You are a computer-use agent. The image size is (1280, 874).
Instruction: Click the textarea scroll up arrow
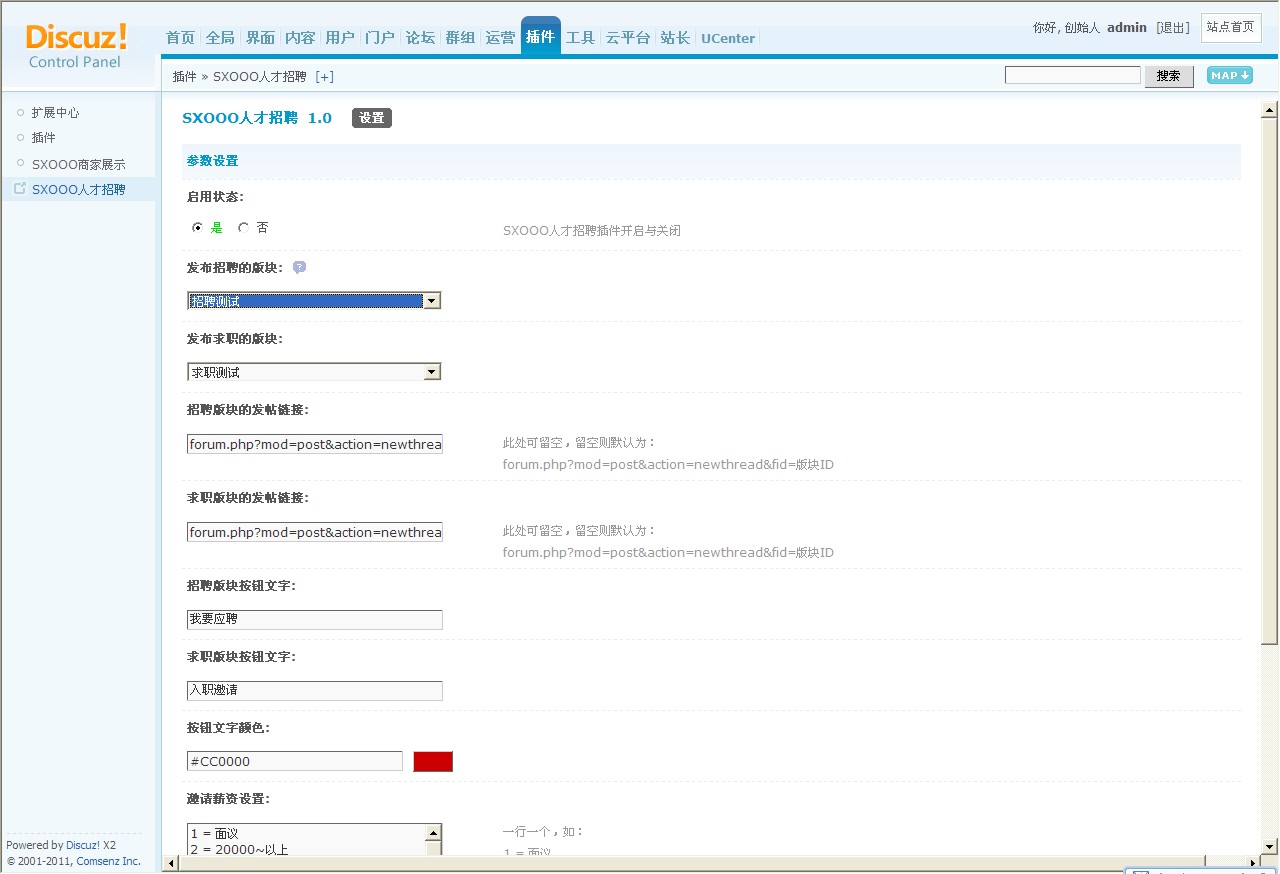[x=434, y=833]
